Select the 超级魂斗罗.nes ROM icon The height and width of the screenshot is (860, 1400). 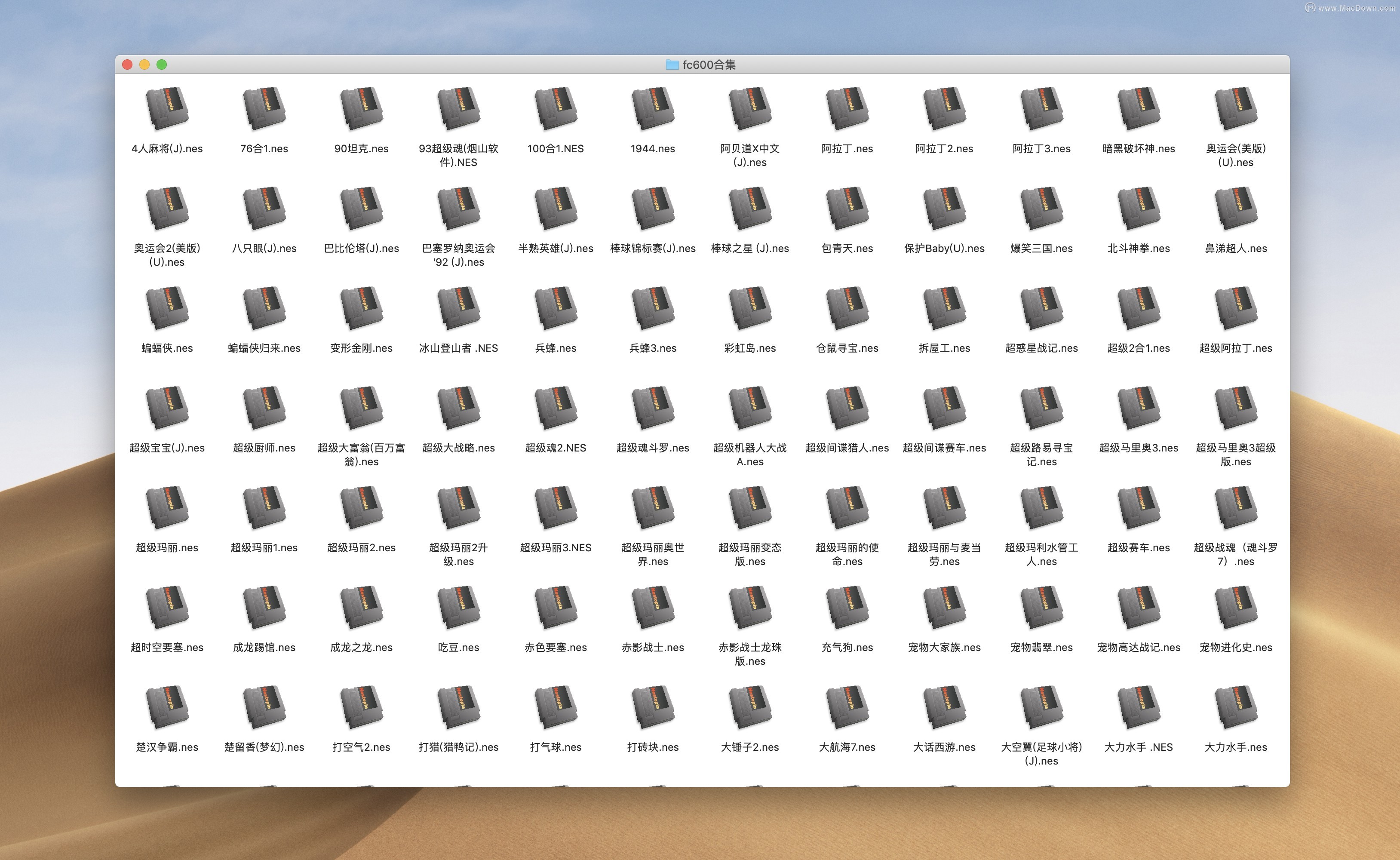tap(653, 408)
